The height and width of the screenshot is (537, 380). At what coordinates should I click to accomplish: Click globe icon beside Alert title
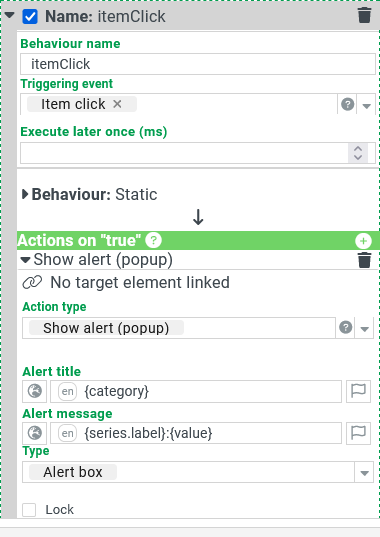35,391
